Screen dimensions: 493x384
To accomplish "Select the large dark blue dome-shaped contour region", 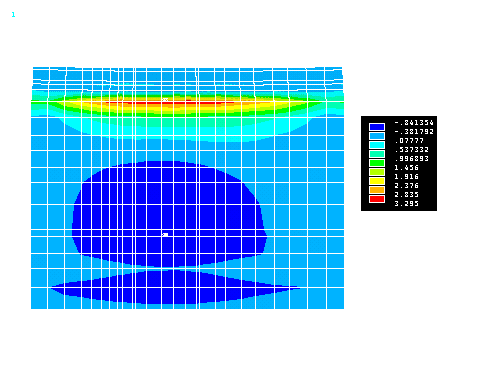I will click(x=169, y=213).
